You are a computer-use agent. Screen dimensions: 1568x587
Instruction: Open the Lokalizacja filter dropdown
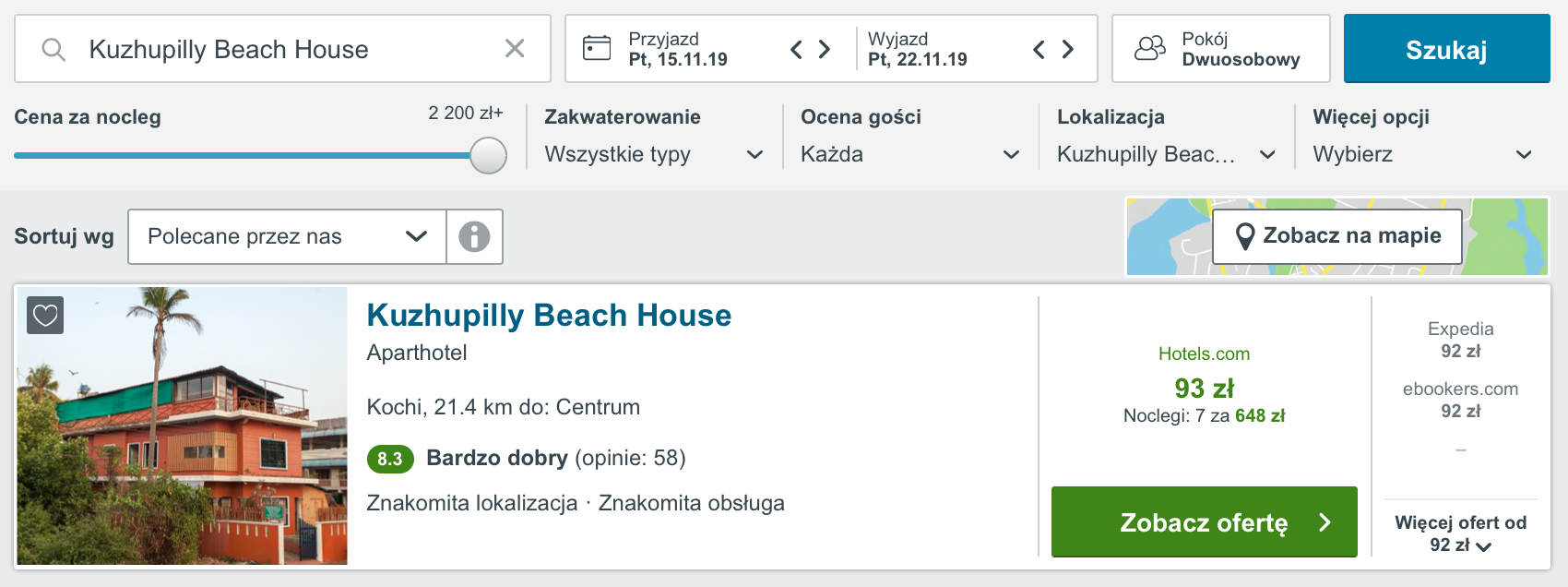pyautogui.click(x=1166, y=154)
